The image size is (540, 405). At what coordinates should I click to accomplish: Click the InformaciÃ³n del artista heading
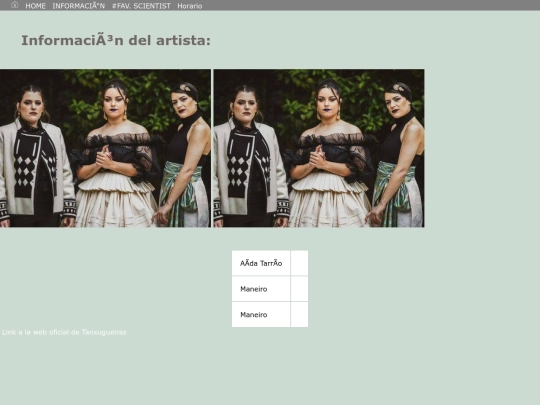116,41
